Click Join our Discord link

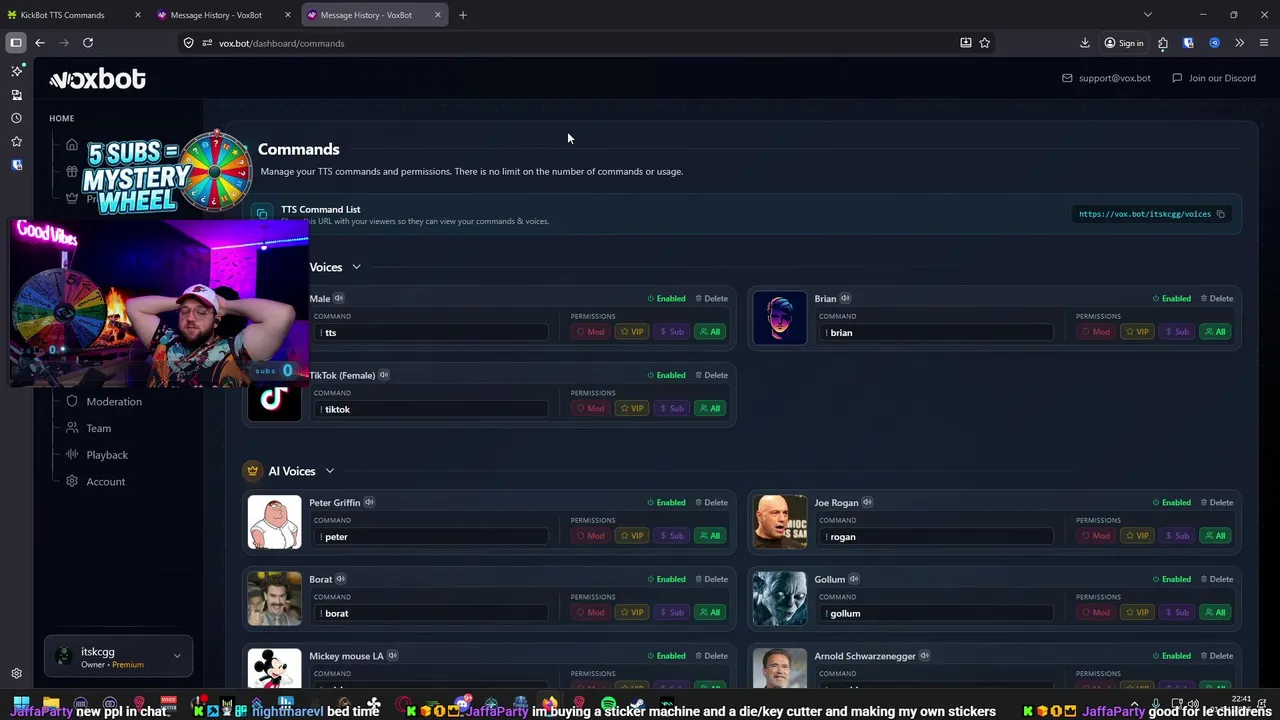[1214, 78]
